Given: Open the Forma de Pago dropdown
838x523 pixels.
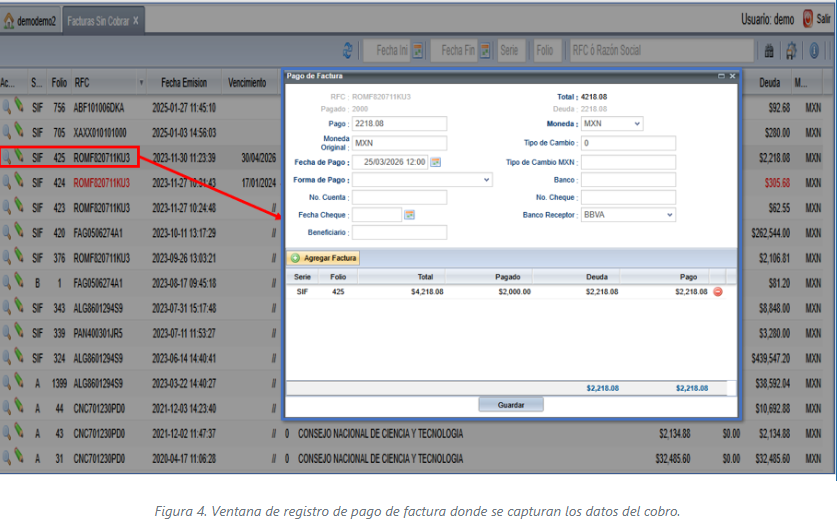Looking at the screenshot, I should tap(486, 180).
